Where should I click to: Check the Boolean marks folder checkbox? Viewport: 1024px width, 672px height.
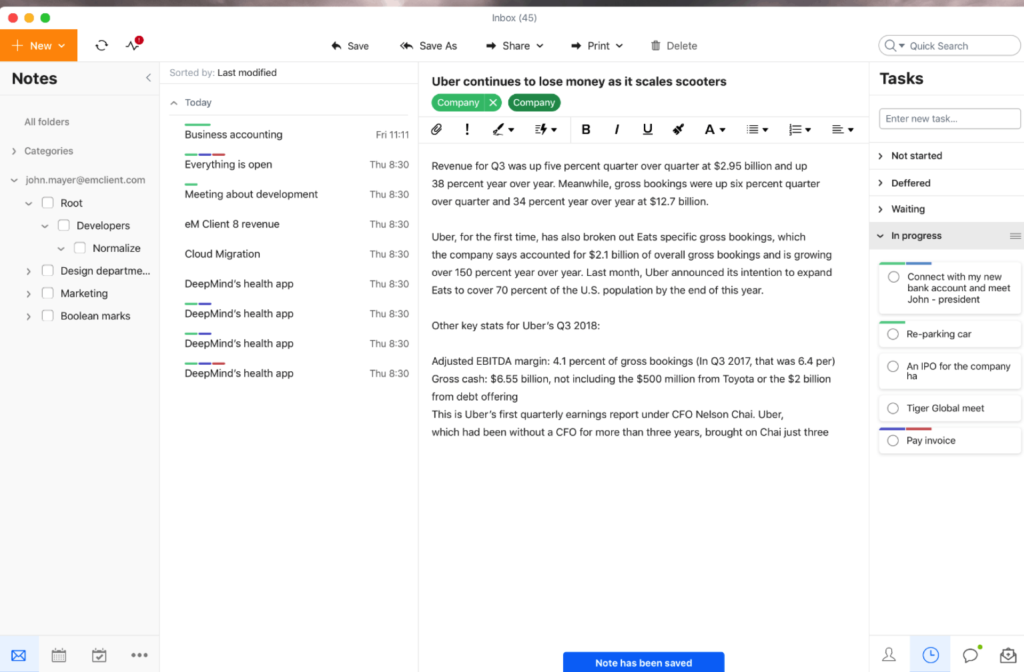click(48, 315)
